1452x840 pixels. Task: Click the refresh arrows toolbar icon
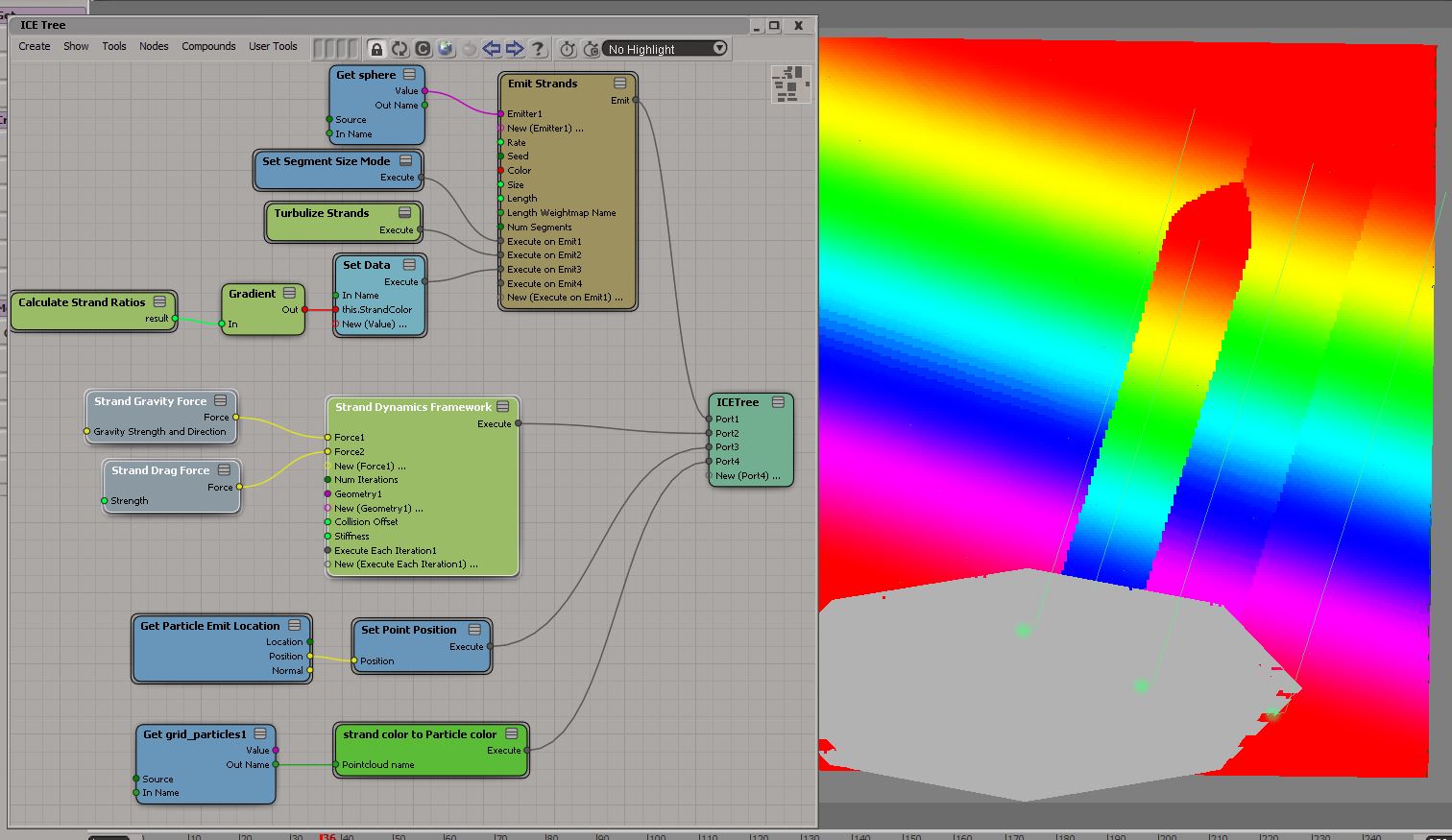399,49
